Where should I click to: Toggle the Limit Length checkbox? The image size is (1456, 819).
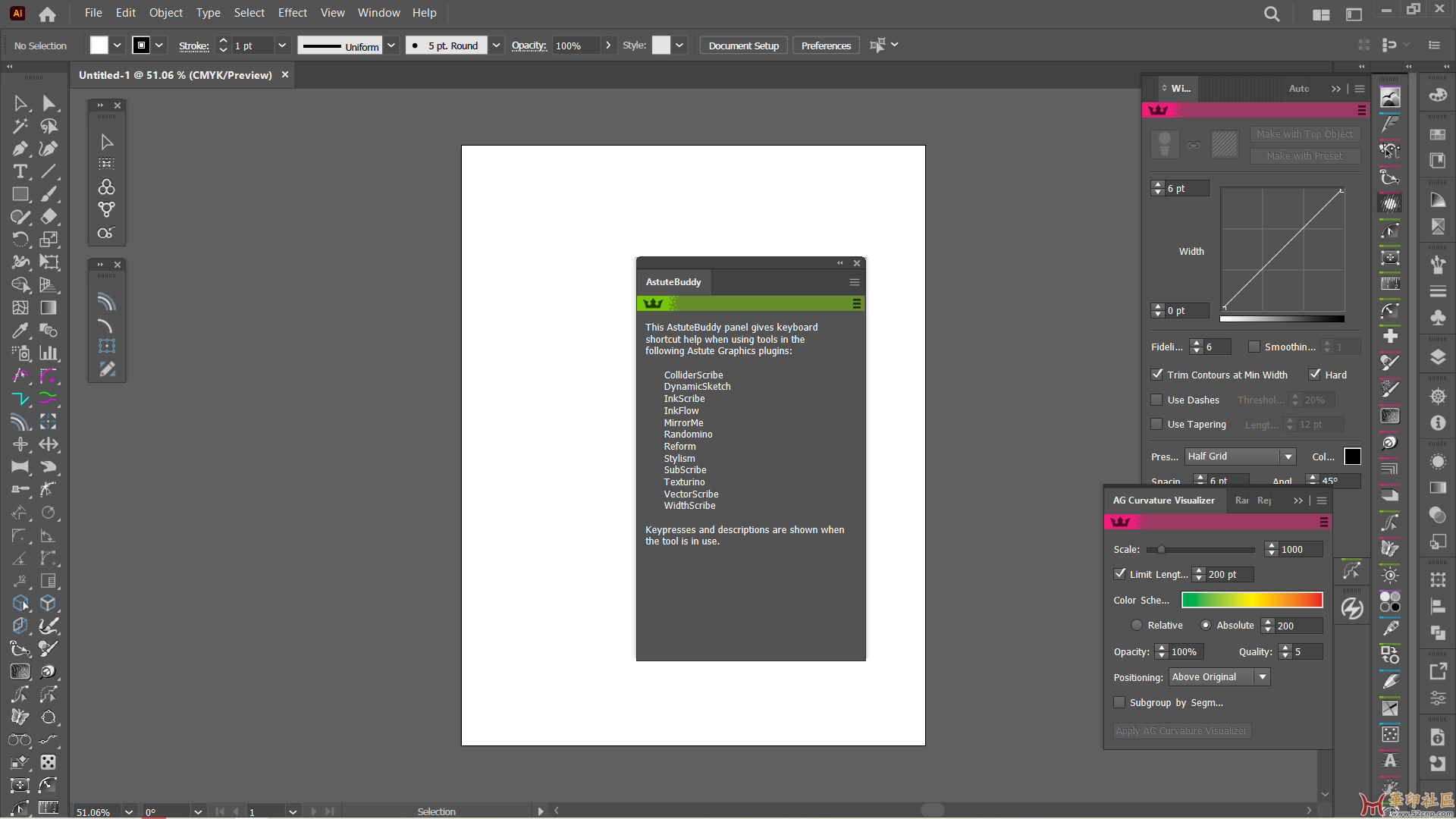[x=1119, y=574]
